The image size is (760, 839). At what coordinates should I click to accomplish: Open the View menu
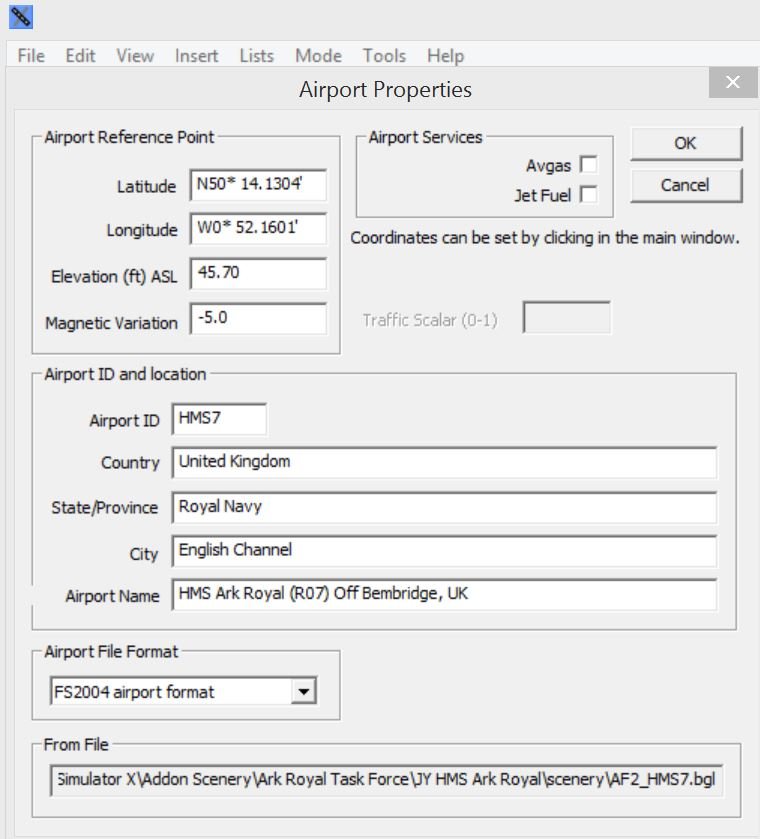click(135, 56)
